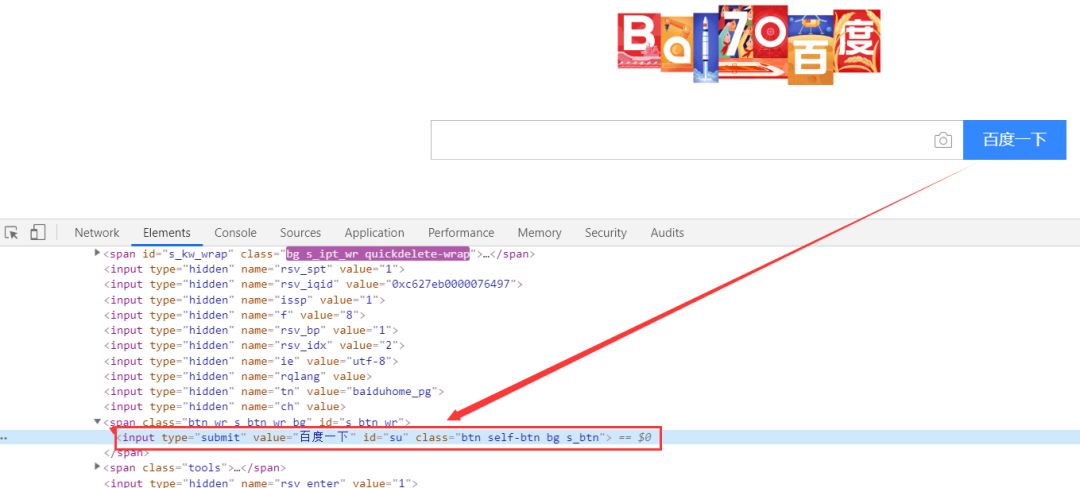Click the camera image search icon
This screenshot has width=1080, height=488.
[x=943, y=140]
